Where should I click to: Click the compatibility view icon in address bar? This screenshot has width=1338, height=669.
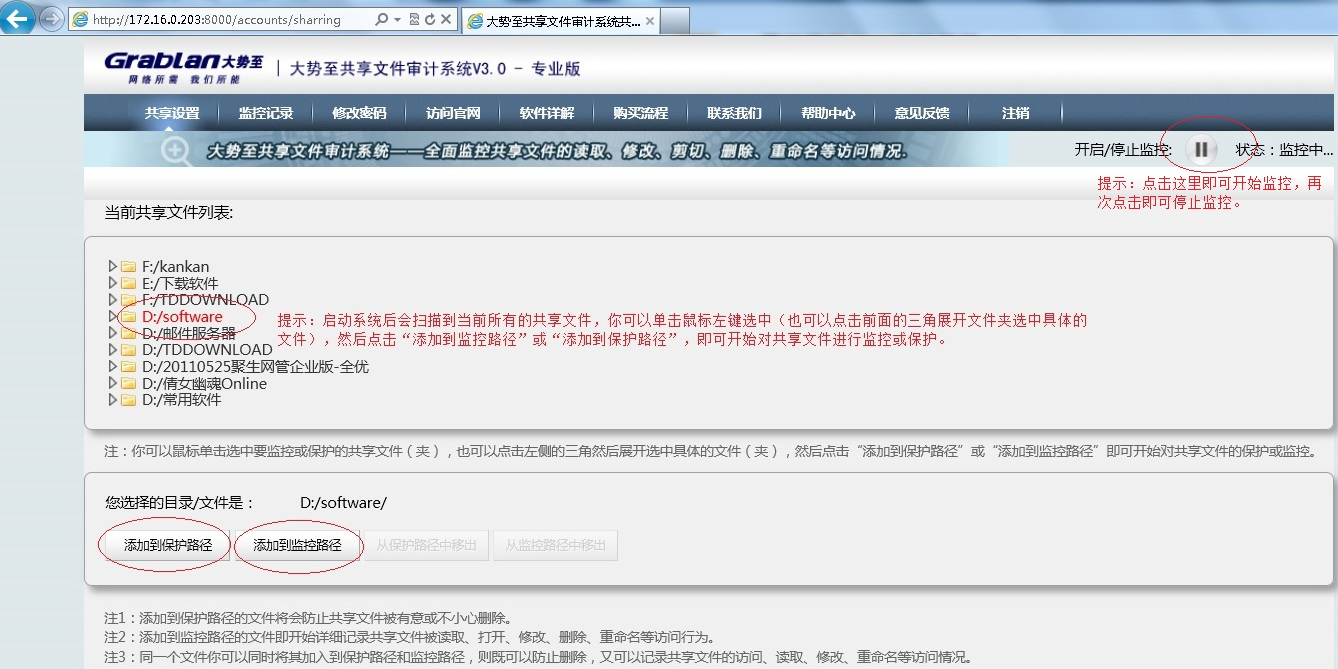413,20
